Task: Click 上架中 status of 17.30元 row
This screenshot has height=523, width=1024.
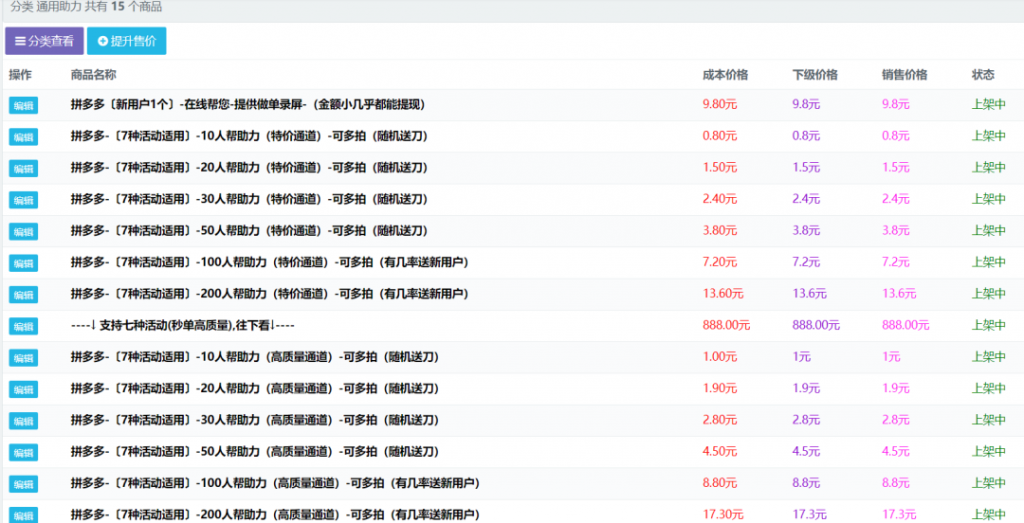Action: tap(988, 515)
